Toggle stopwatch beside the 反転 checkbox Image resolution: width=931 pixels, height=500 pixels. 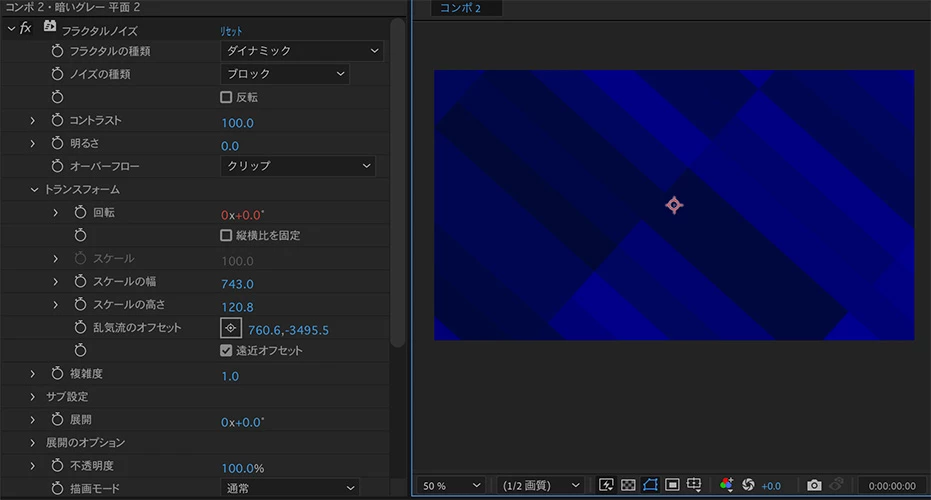click(57, 97)
